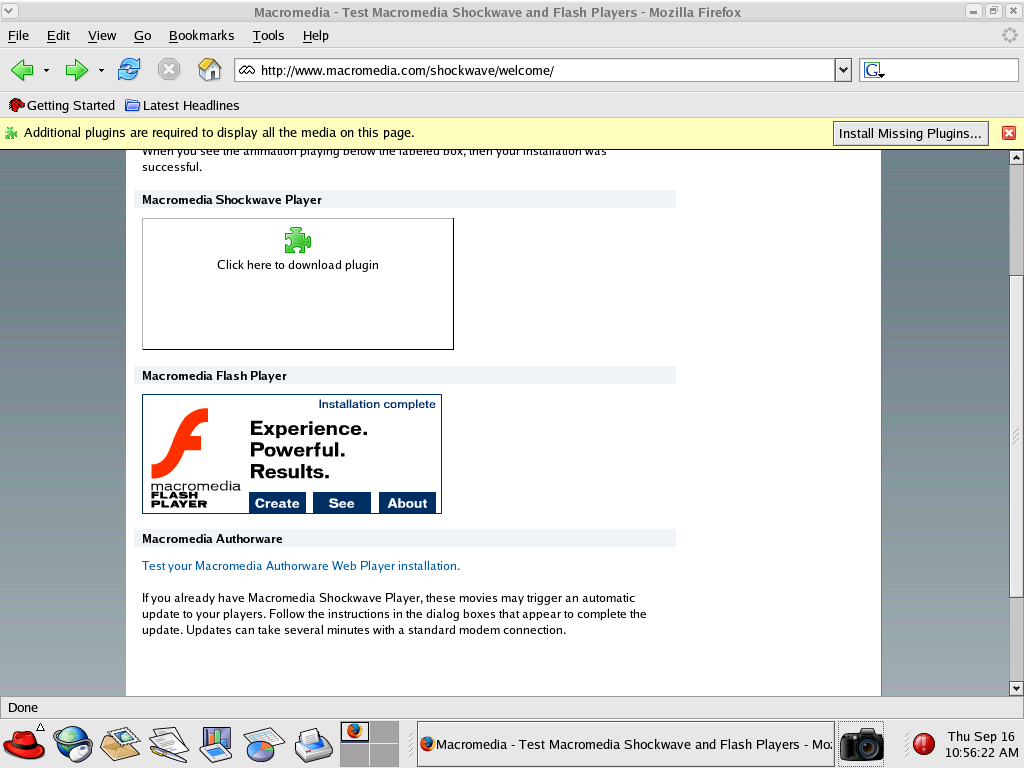Click the red update alert icon
Viewport: 1024px width, 768px height.
tap(923, 744)
